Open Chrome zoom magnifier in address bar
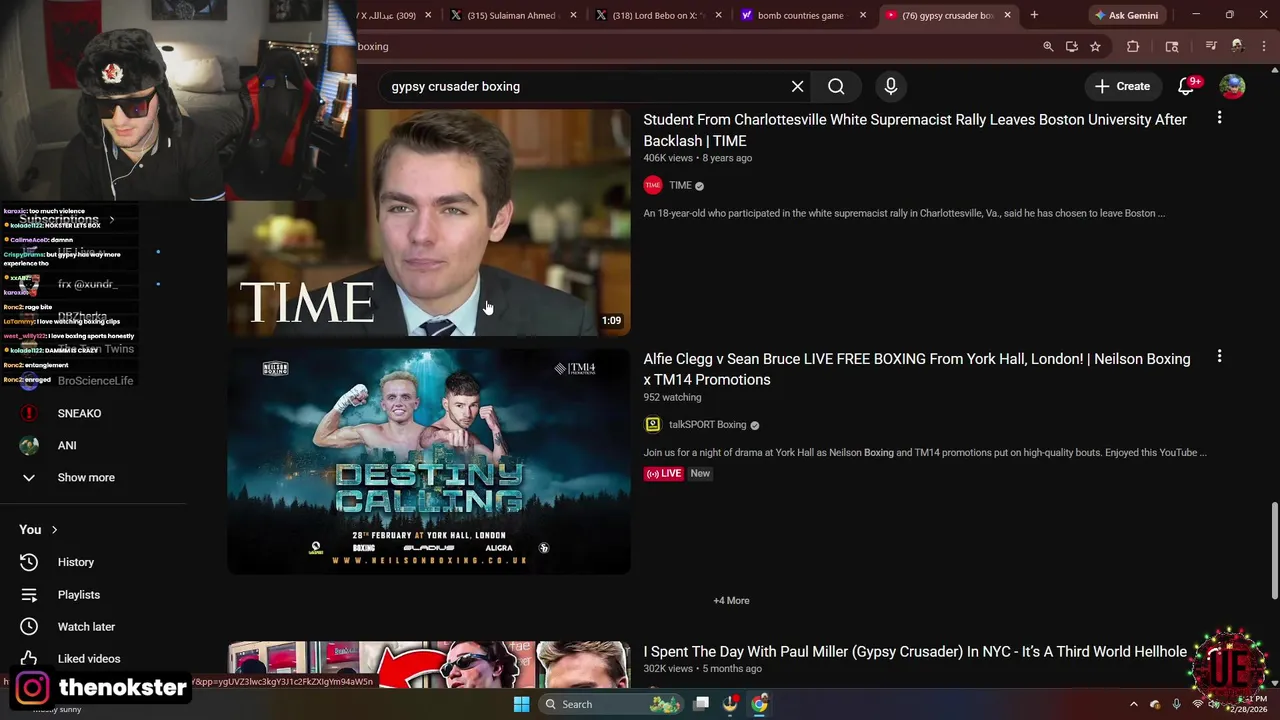 click(1048, 46)
